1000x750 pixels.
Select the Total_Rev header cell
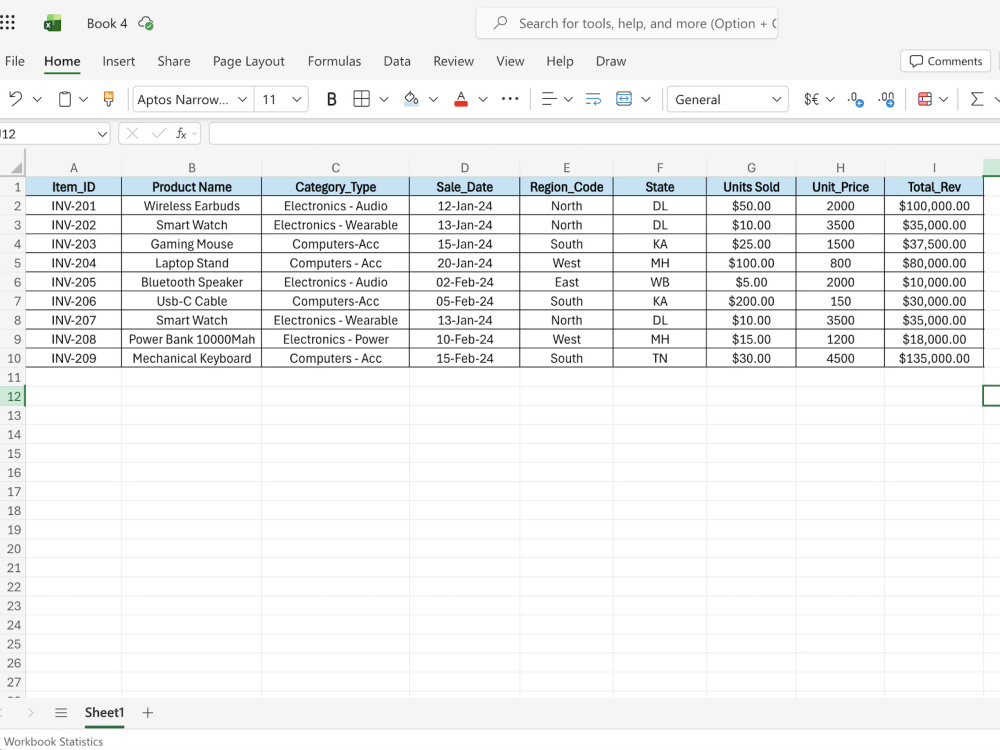click(x=934, y=187)
